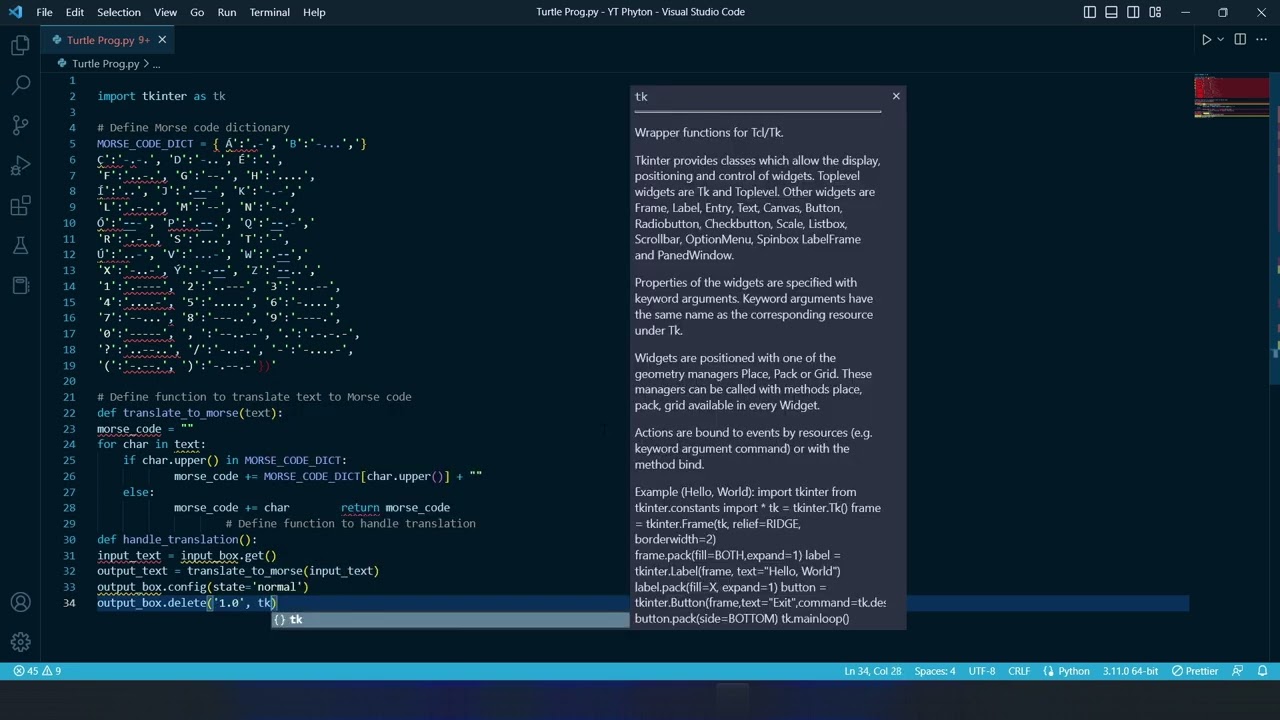1280x720 pixels.
Task: Change file encoding UTF-8
Action: pyautogui.click(x=982, y=671)
